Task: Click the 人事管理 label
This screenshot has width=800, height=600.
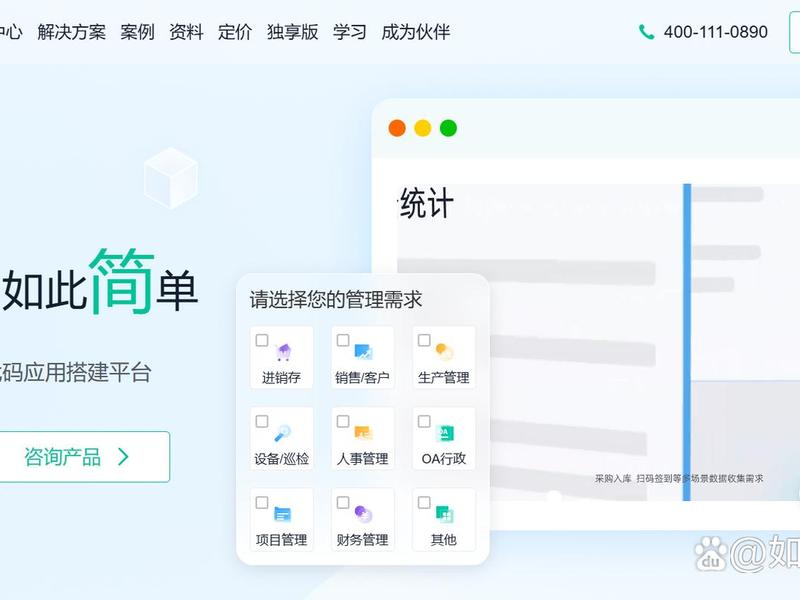Action: coord(362,459)
